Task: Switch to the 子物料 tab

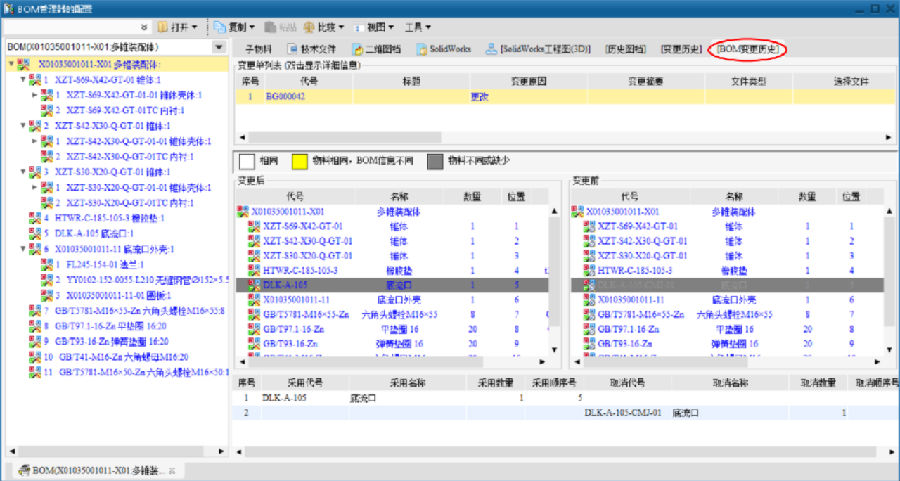Action: click(x=258, y=49)
